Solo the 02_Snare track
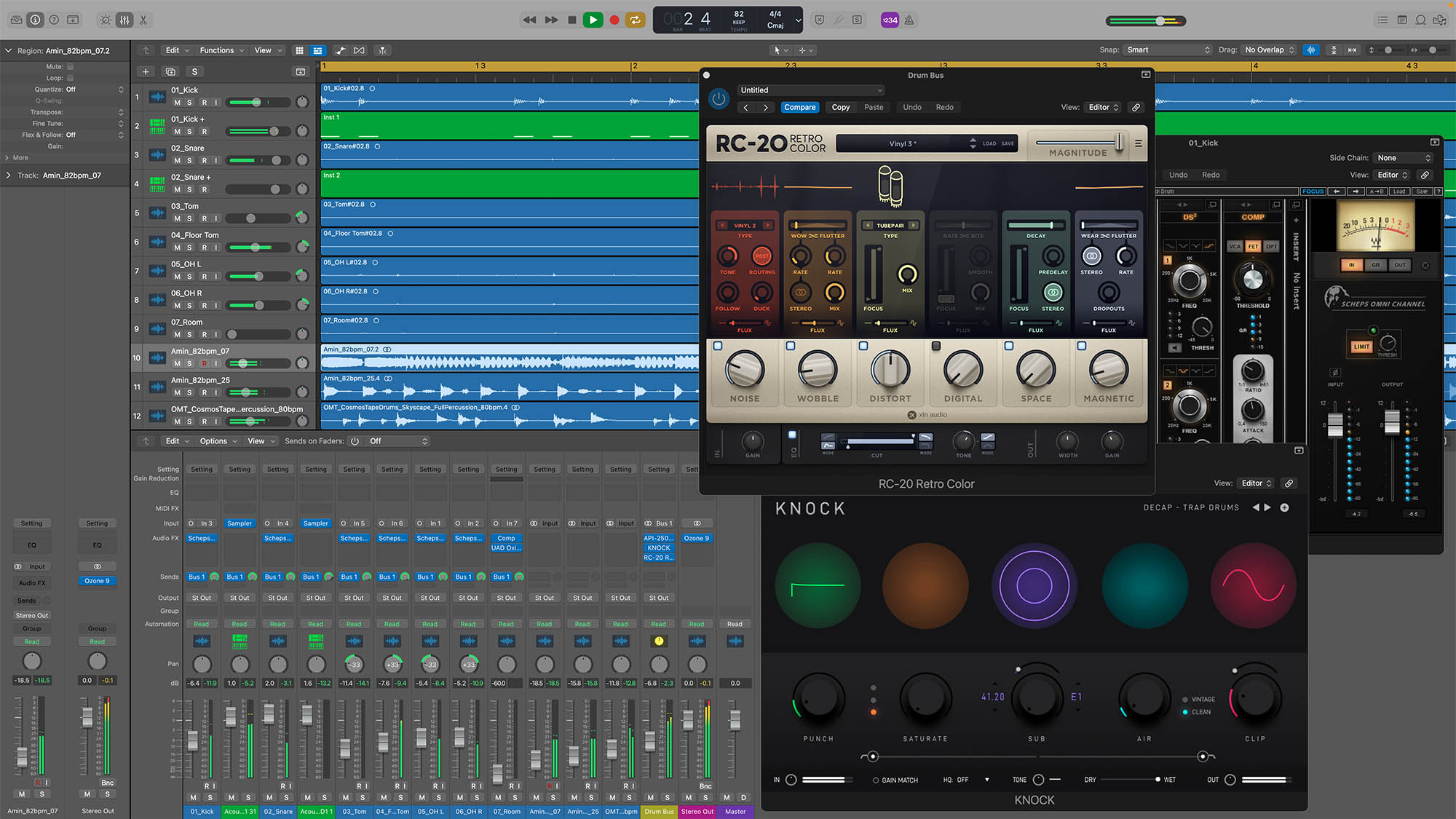This screenshot has width=1456, height=819. coord(190,160)
